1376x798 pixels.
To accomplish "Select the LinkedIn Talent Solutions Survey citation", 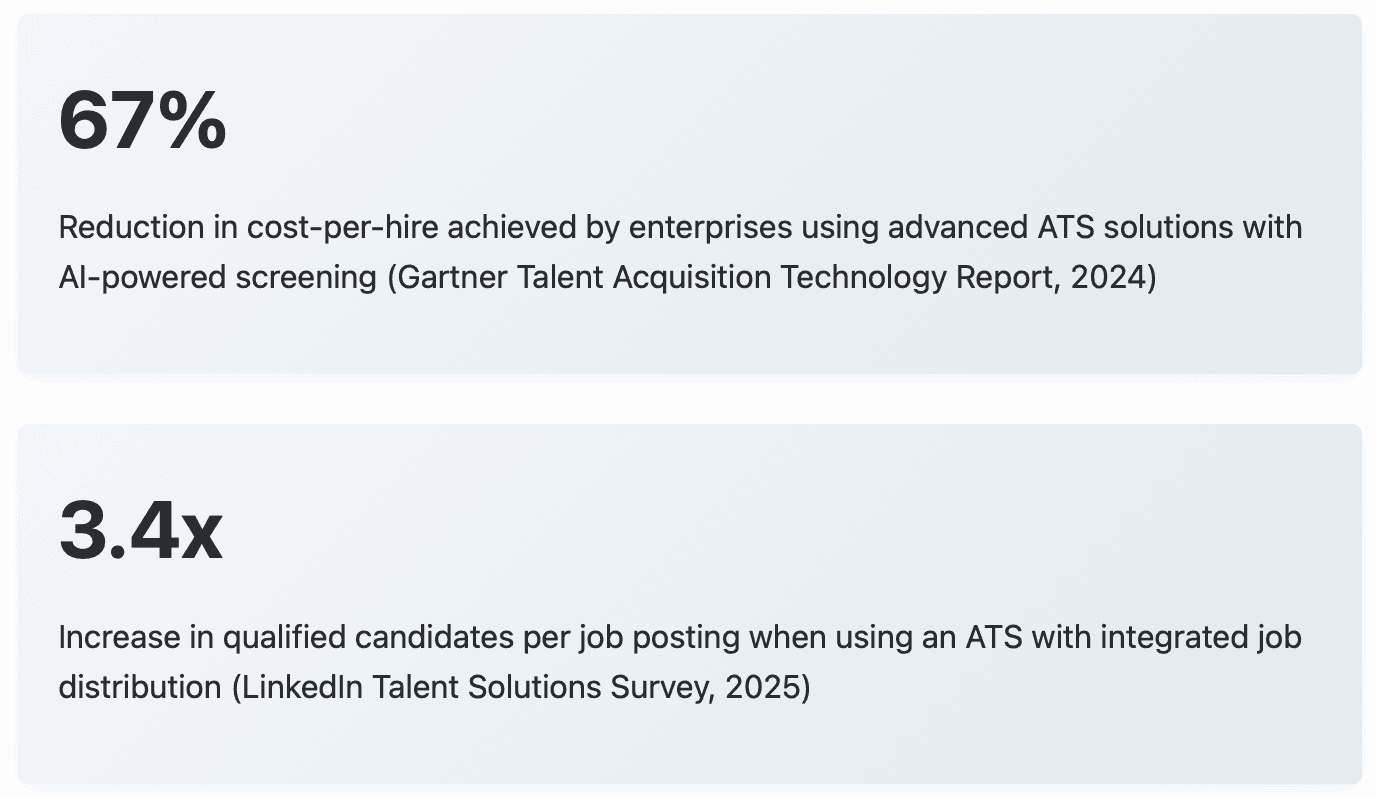I will pyautogui.click(x=520, y=687).
